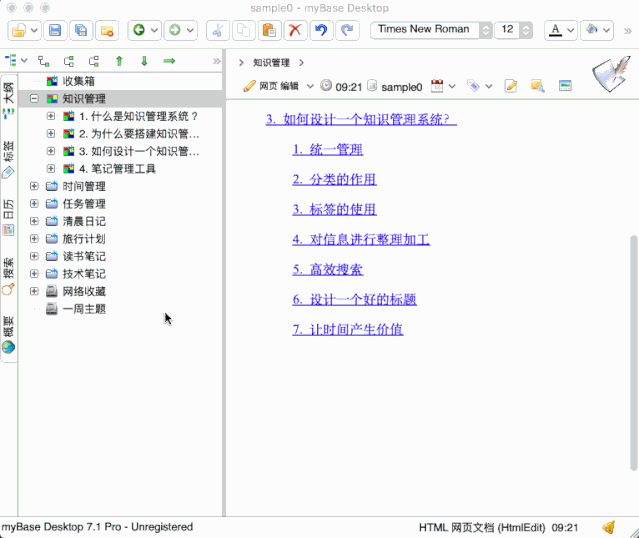
Task: Click the tag label icon in the info bar
Action: click(473, 86)
